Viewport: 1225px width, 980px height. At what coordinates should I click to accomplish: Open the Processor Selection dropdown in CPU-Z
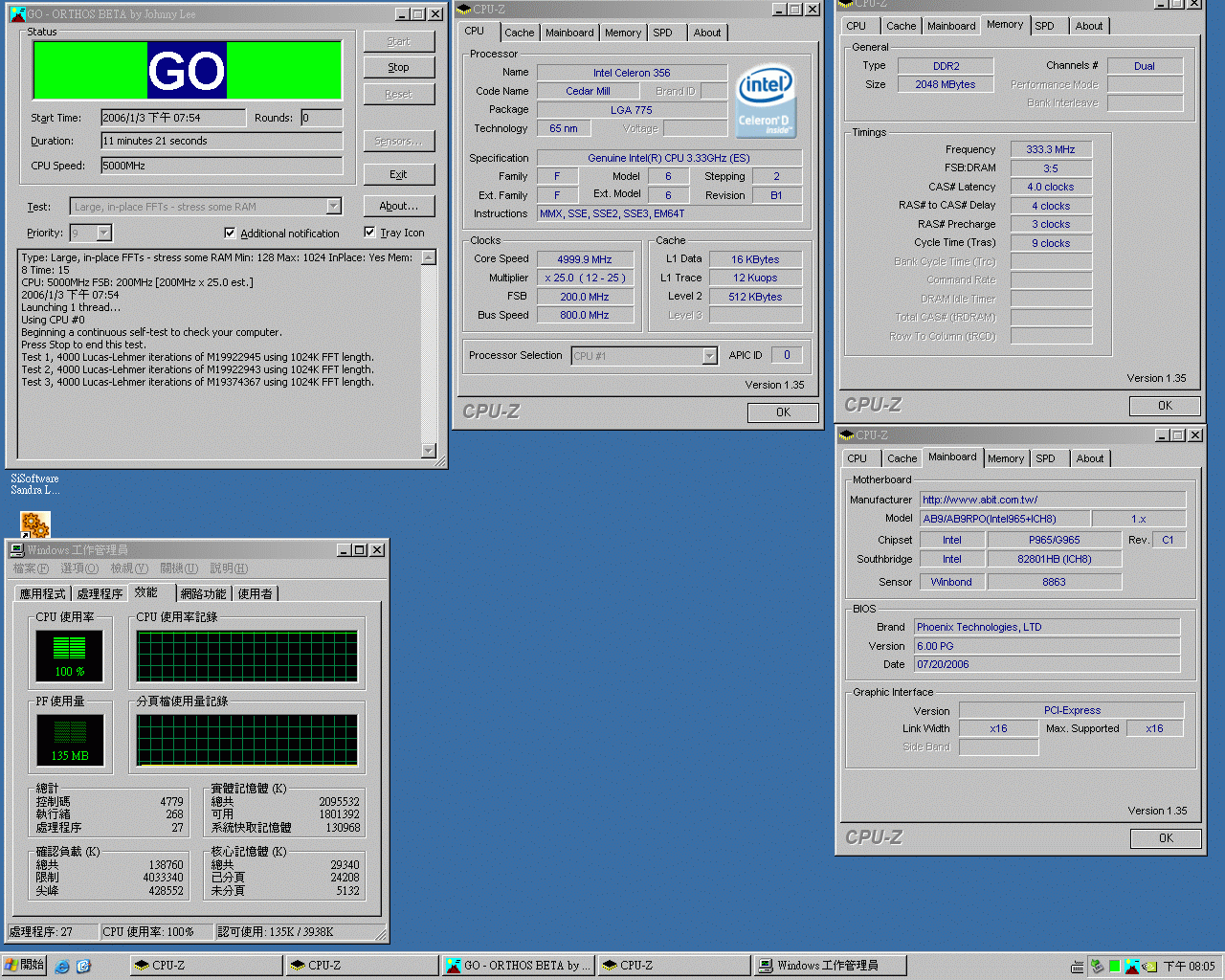[709, 356]
